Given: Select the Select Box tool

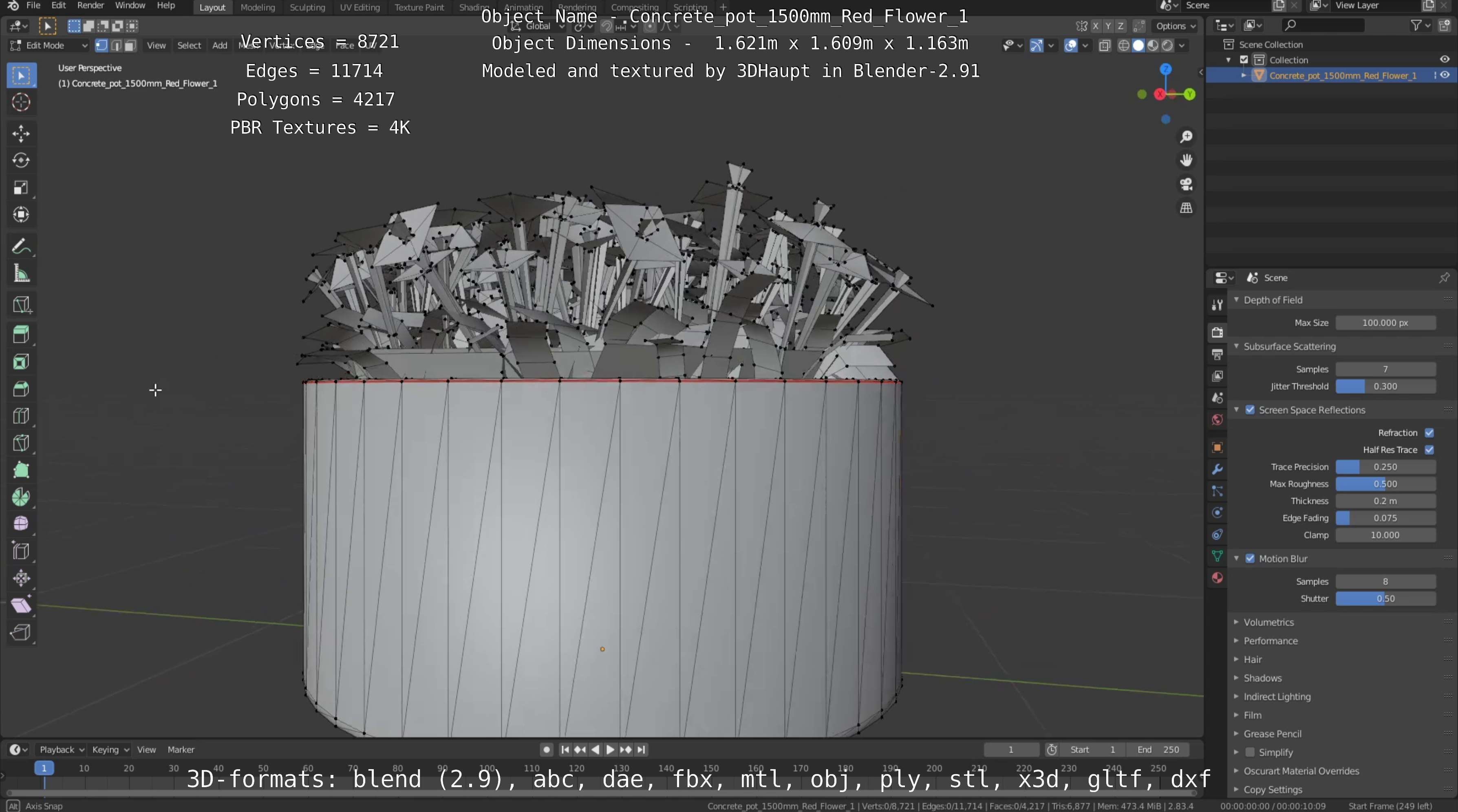Looking at the screenshot, I should [x=22, y=76].
